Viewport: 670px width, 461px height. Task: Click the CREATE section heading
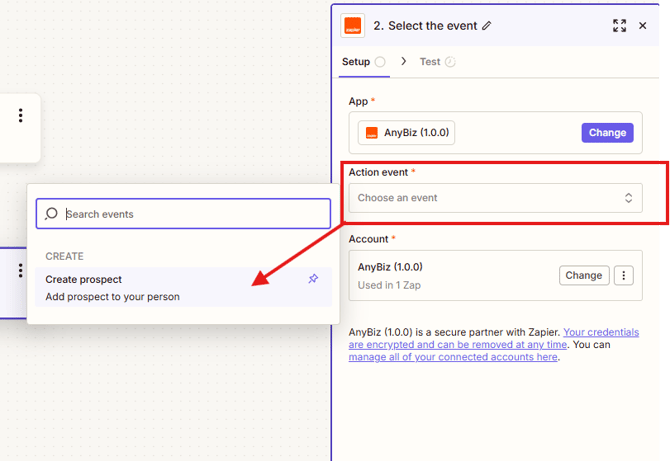[65, 256]
